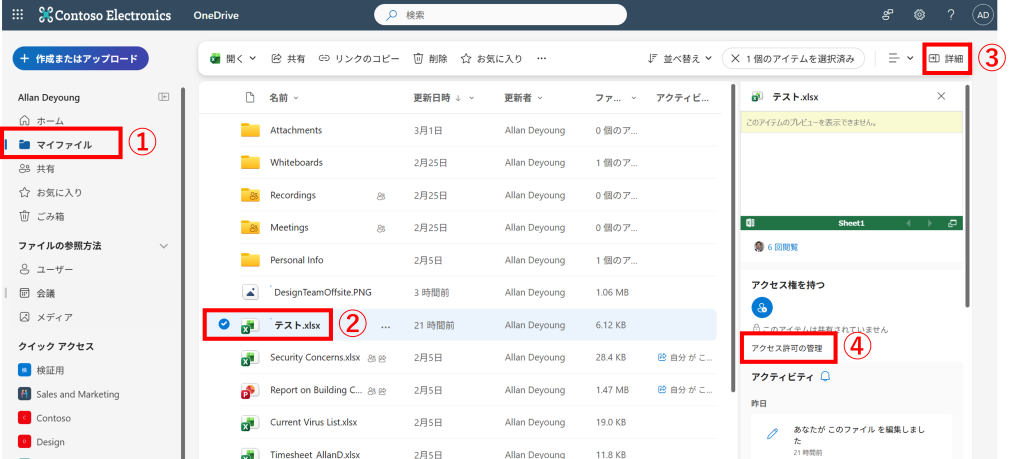Uncheck the selected テスト.xlsx checkbox
Image resolution: width=1024 pixels, height=459 pixels.
pos(224,324)
